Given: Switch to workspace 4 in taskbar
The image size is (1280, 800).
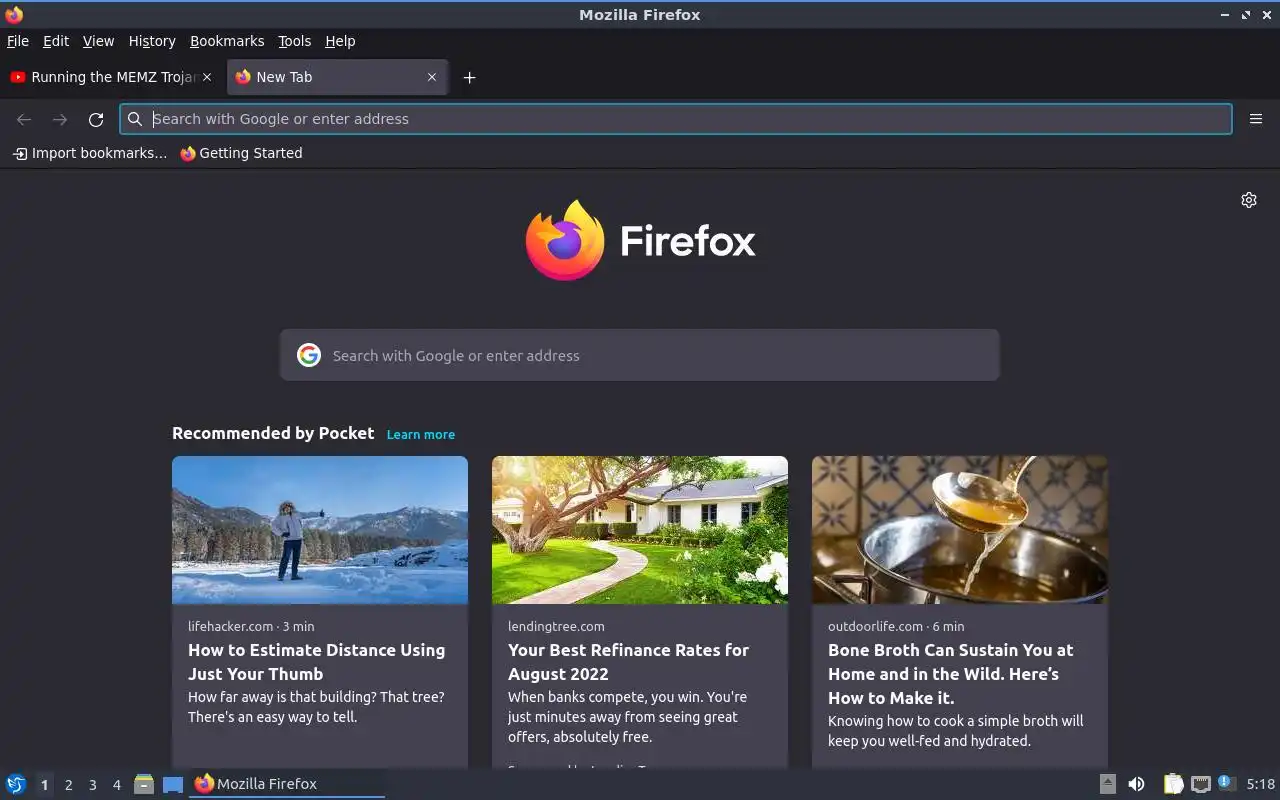Looking at the screenshot, I should (x=116, y=785).
